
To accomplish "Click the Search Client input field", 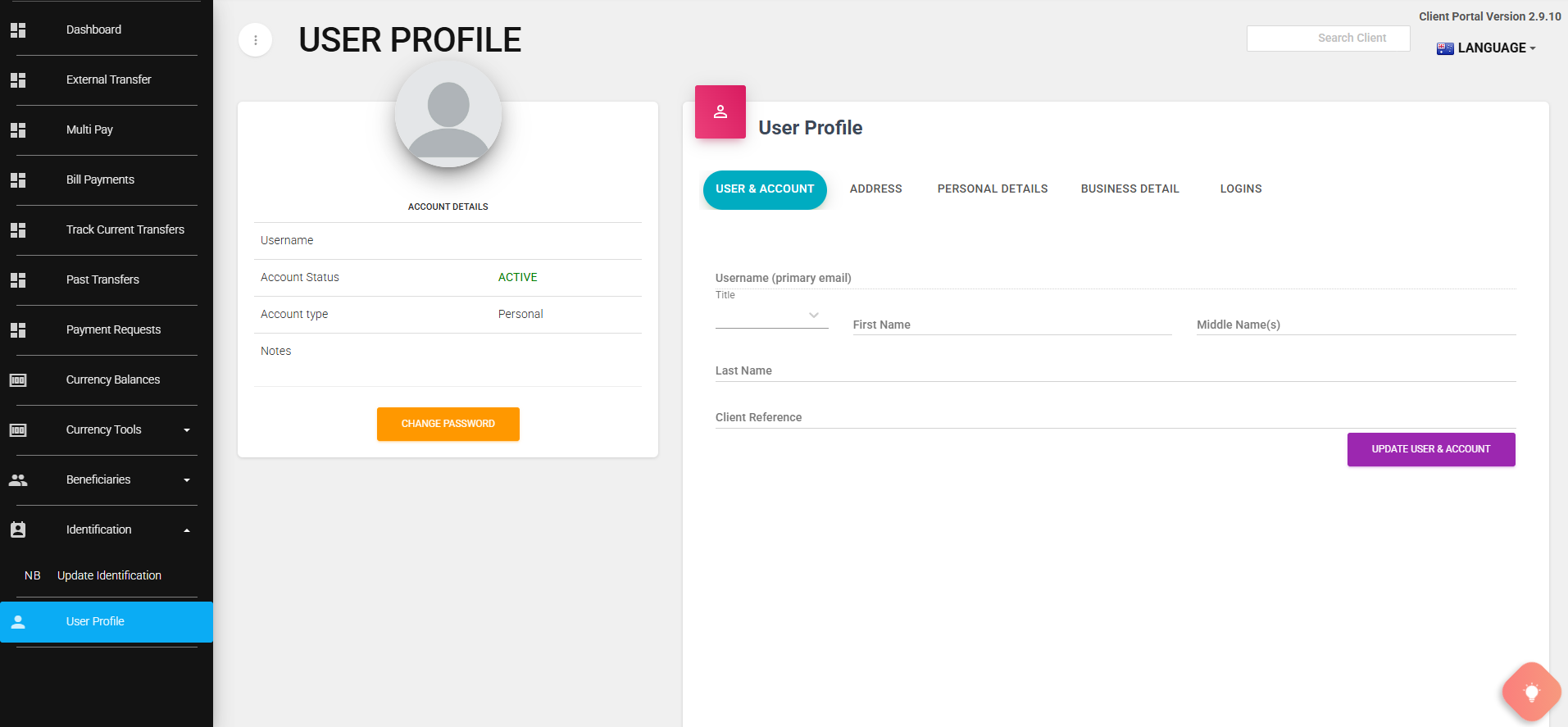I will coord(1328,39).
